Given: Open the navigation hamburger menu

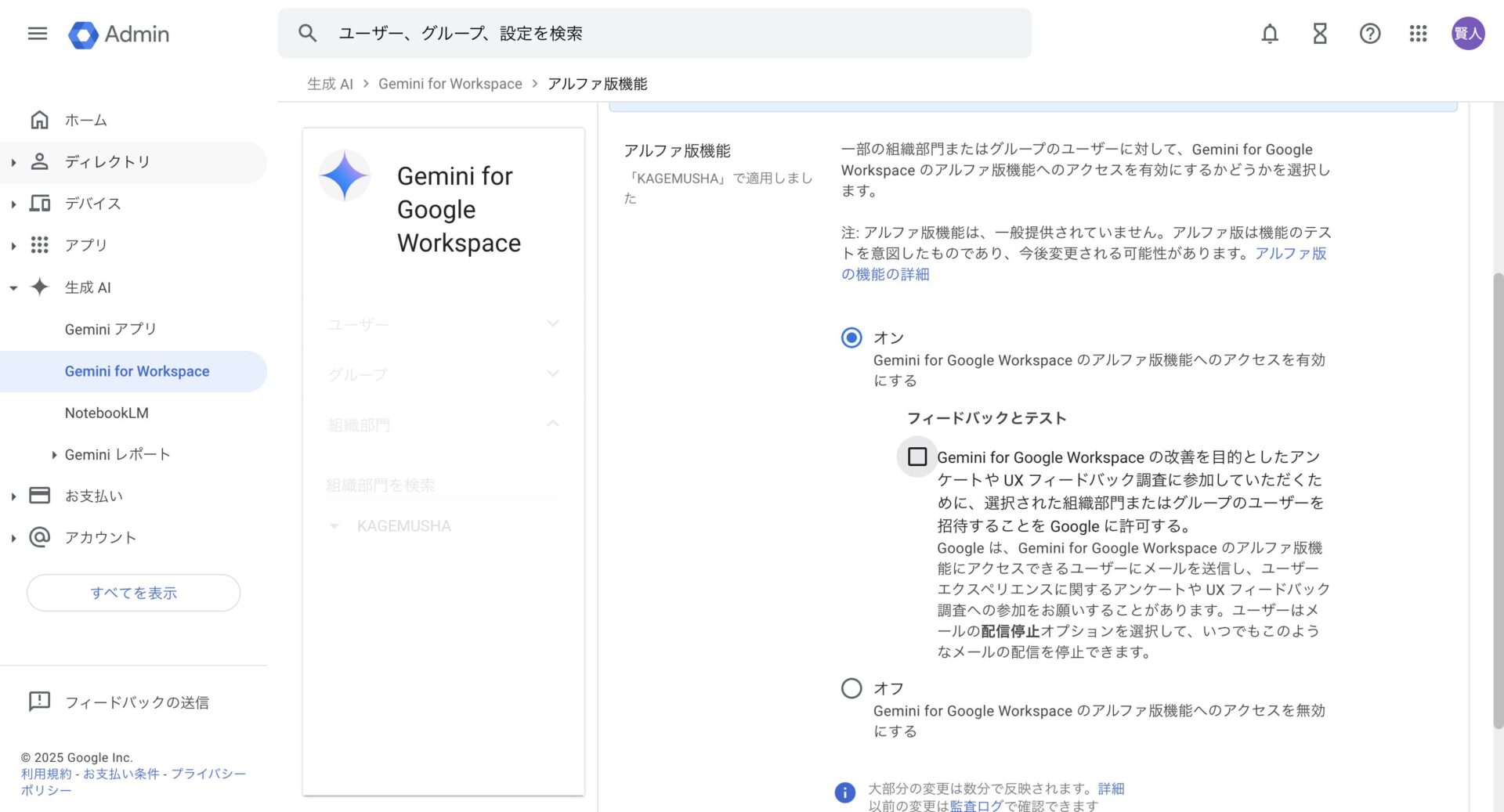Looking at the screenshot, I should click(37, 34).
